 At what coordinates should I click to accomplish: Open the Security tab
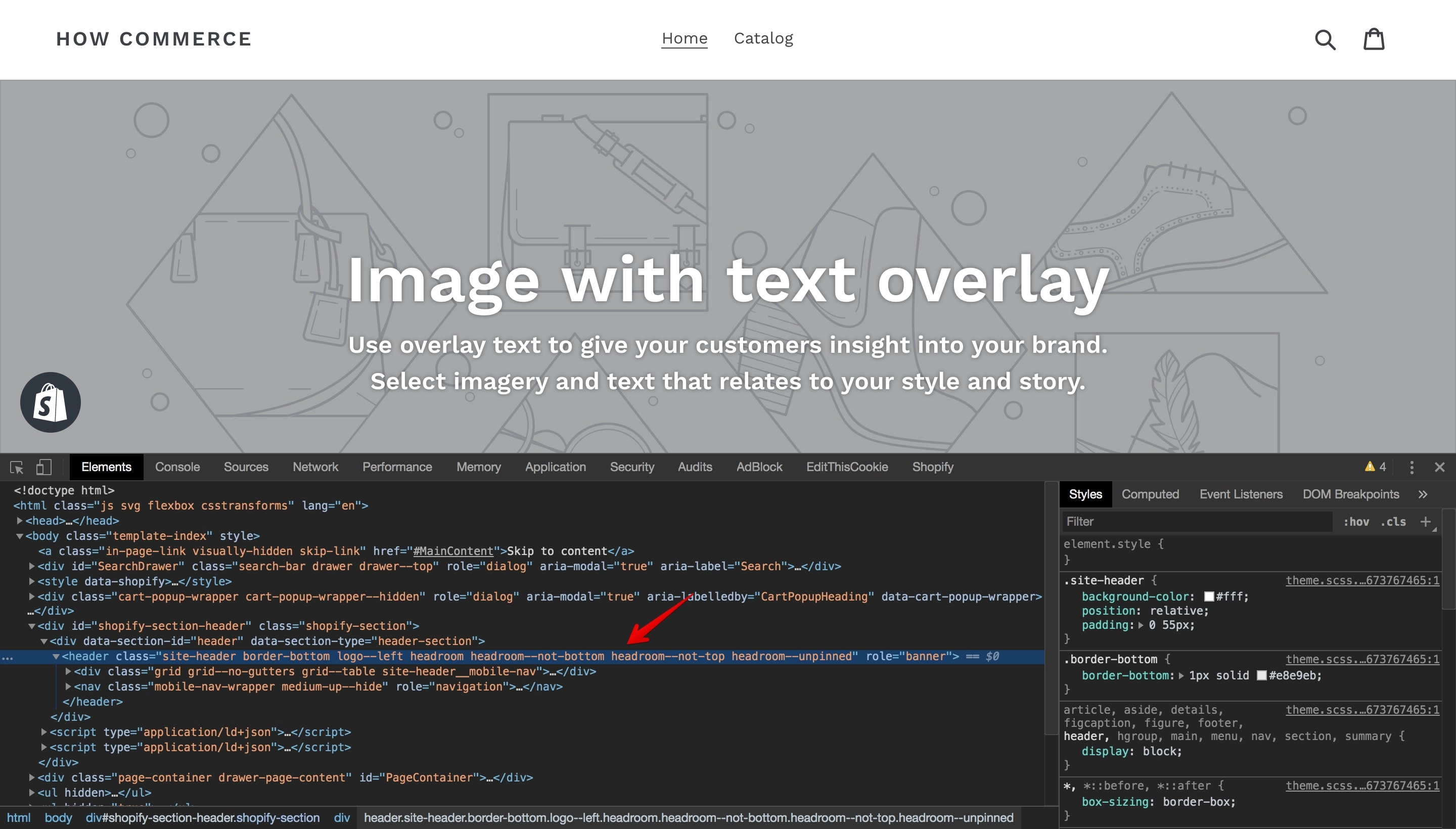[x=632, y=467]
